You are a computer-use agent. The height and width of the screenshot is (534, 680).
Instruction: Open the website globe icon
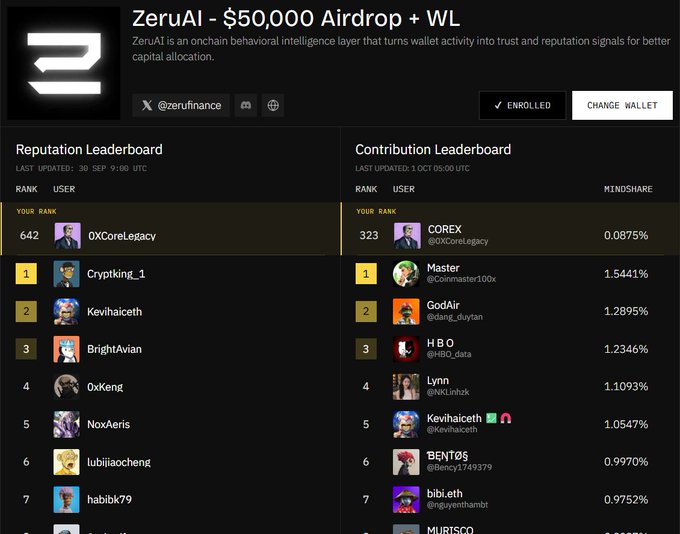pyautogui.click(x=273, y=105)
